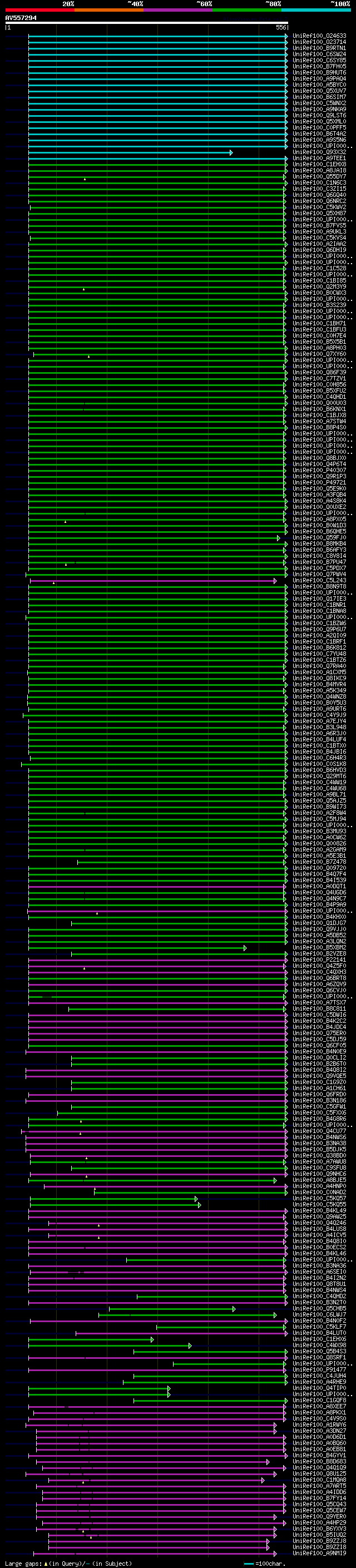
Task: Select UniRef100_Q6NRC2 label
Action: pos(319,201)
